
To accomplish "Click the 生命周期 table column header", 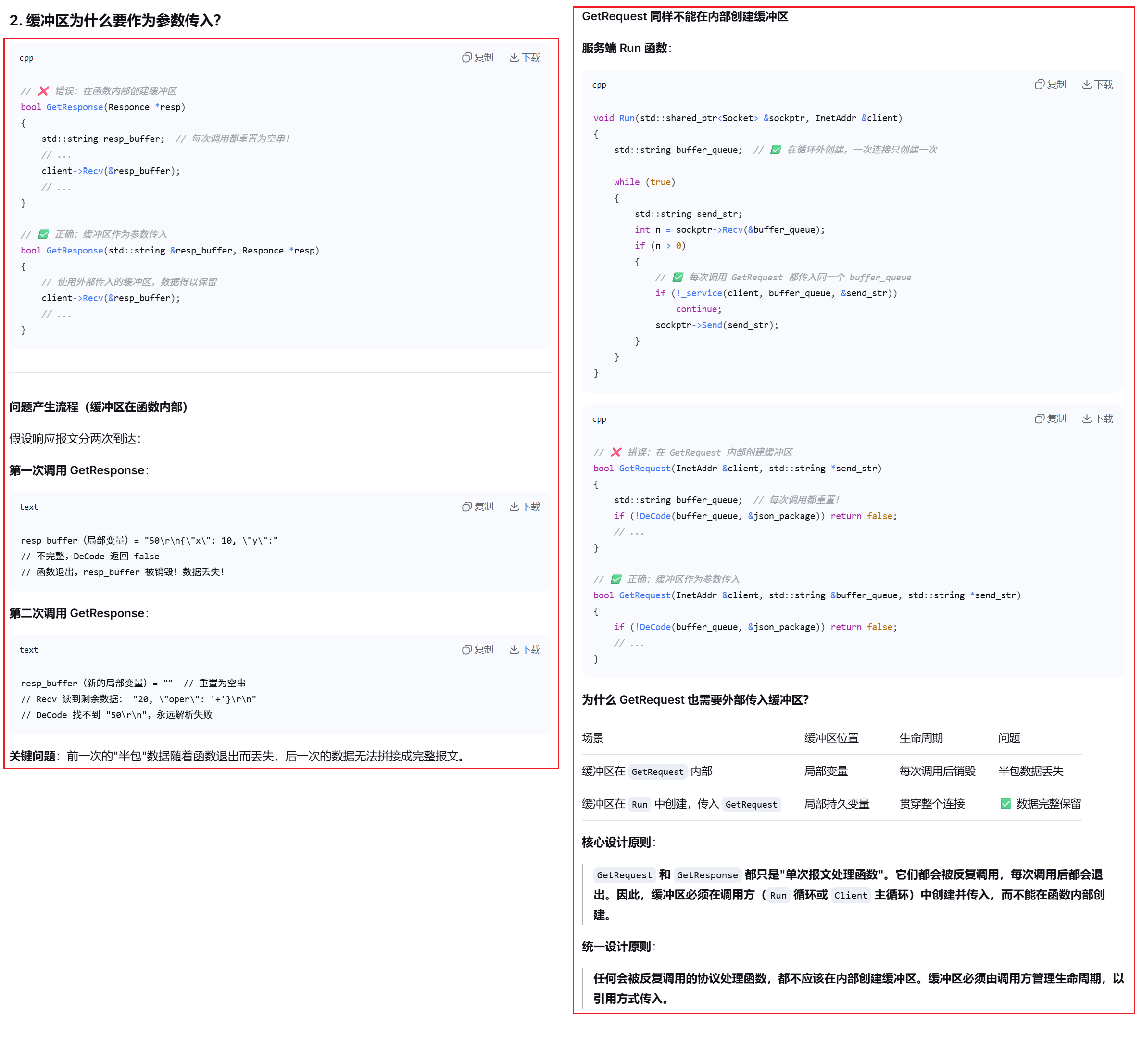I will (x=921, y=738).
